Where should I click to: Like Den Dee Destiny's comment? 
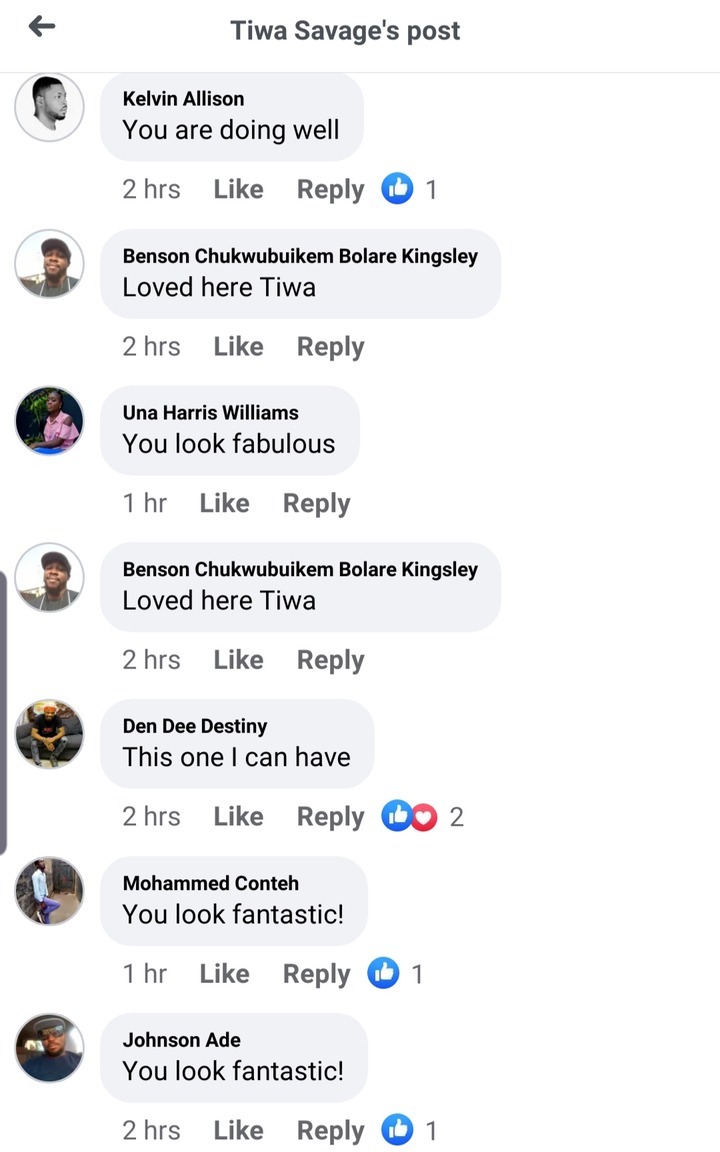point(238,817)
